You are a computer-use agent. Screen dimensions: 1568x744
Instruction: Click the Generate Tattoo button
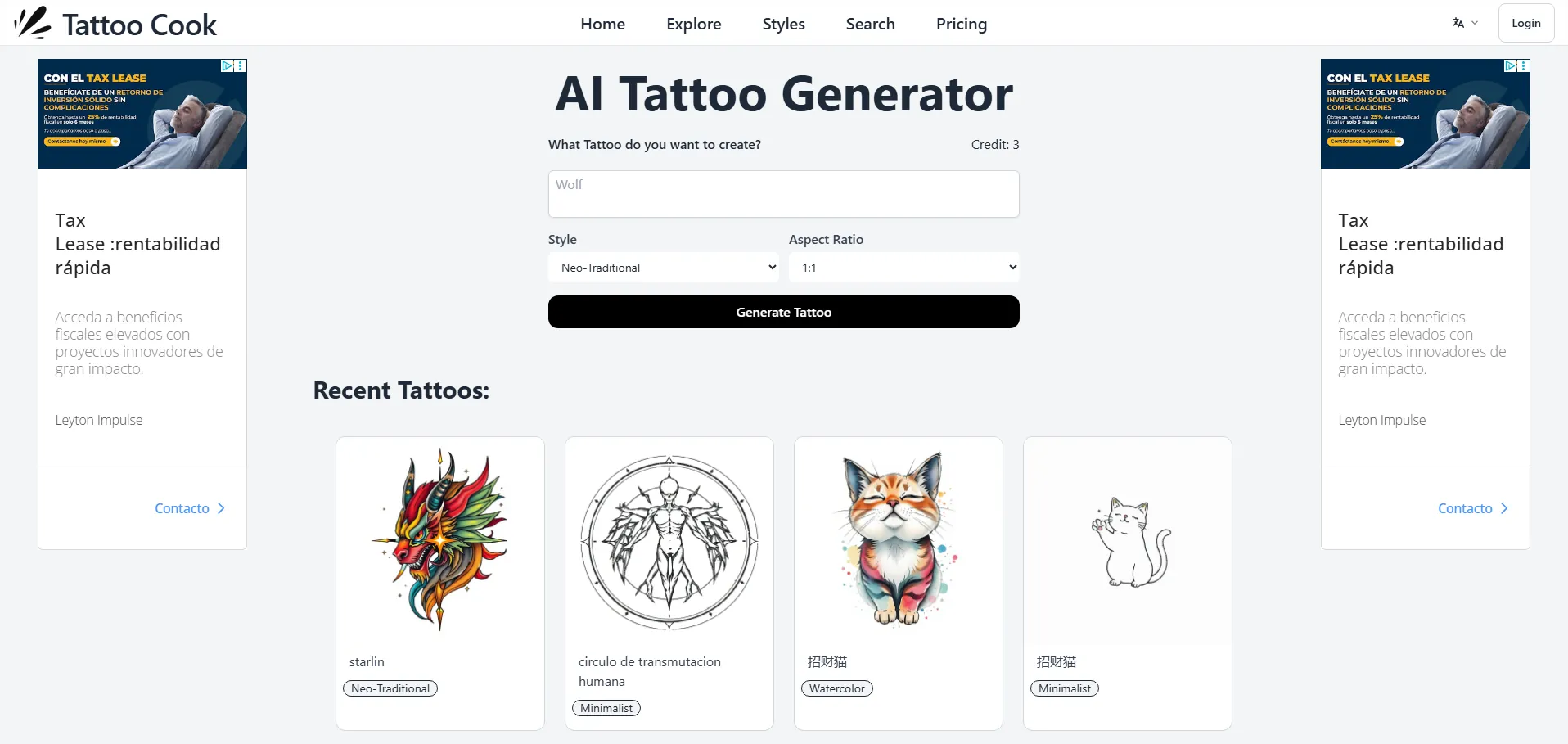click(x=784, y=312)
